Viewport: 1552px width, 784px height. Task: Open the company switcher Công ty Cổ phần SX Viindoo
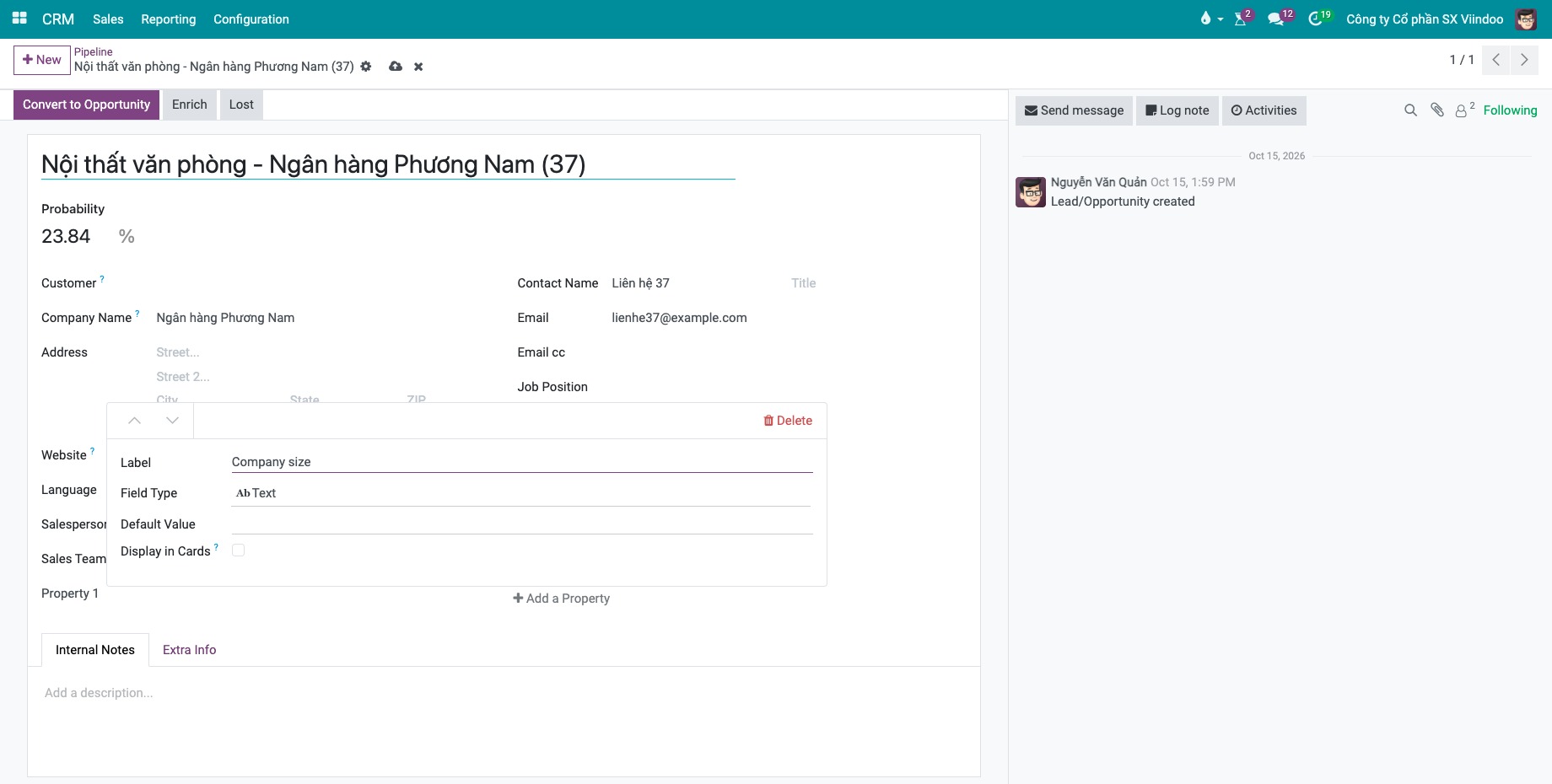pyautogui.click(x=1425, y=19)
